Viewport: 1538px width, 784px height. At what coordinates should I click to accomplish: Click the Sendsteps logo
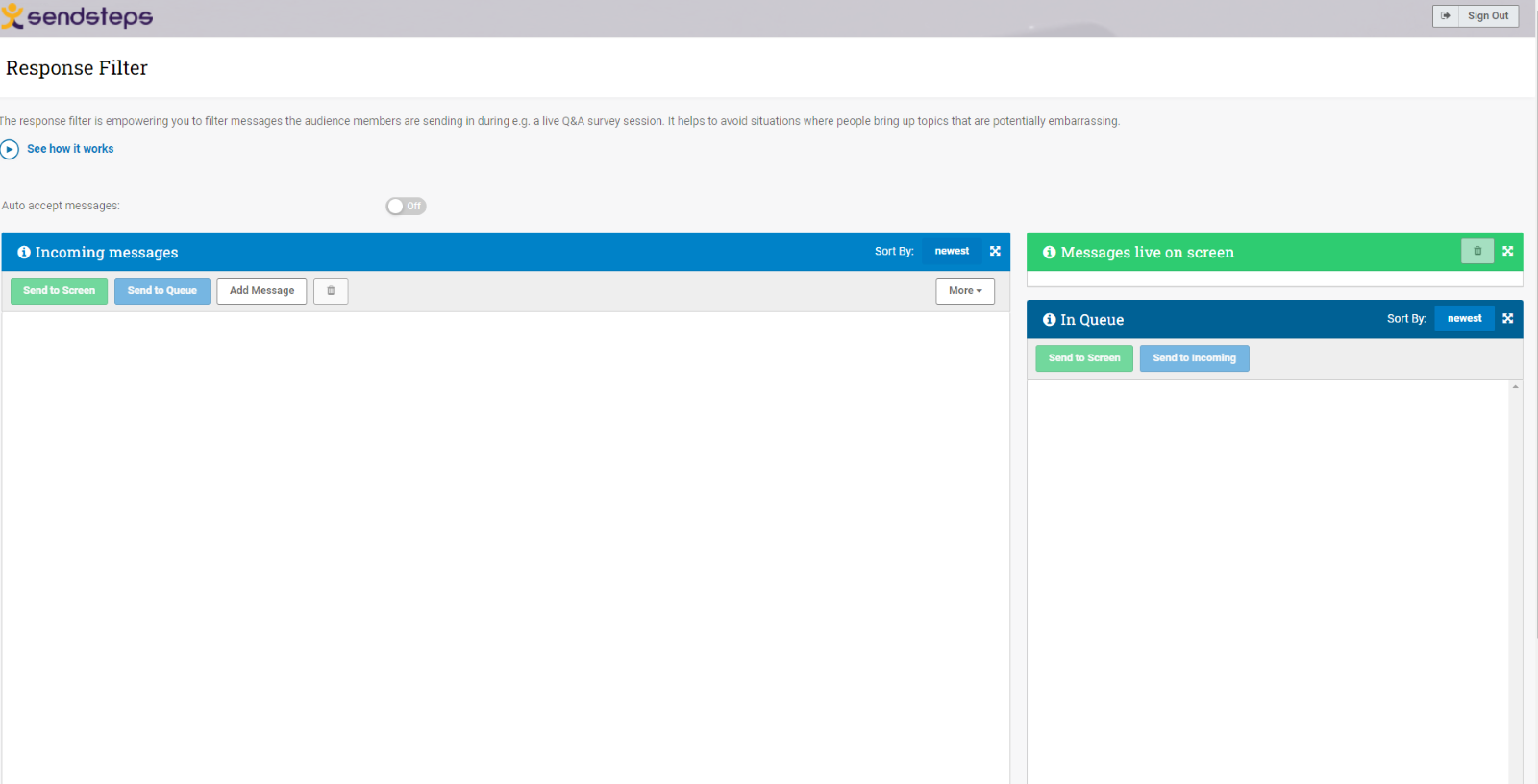[77, 16]
